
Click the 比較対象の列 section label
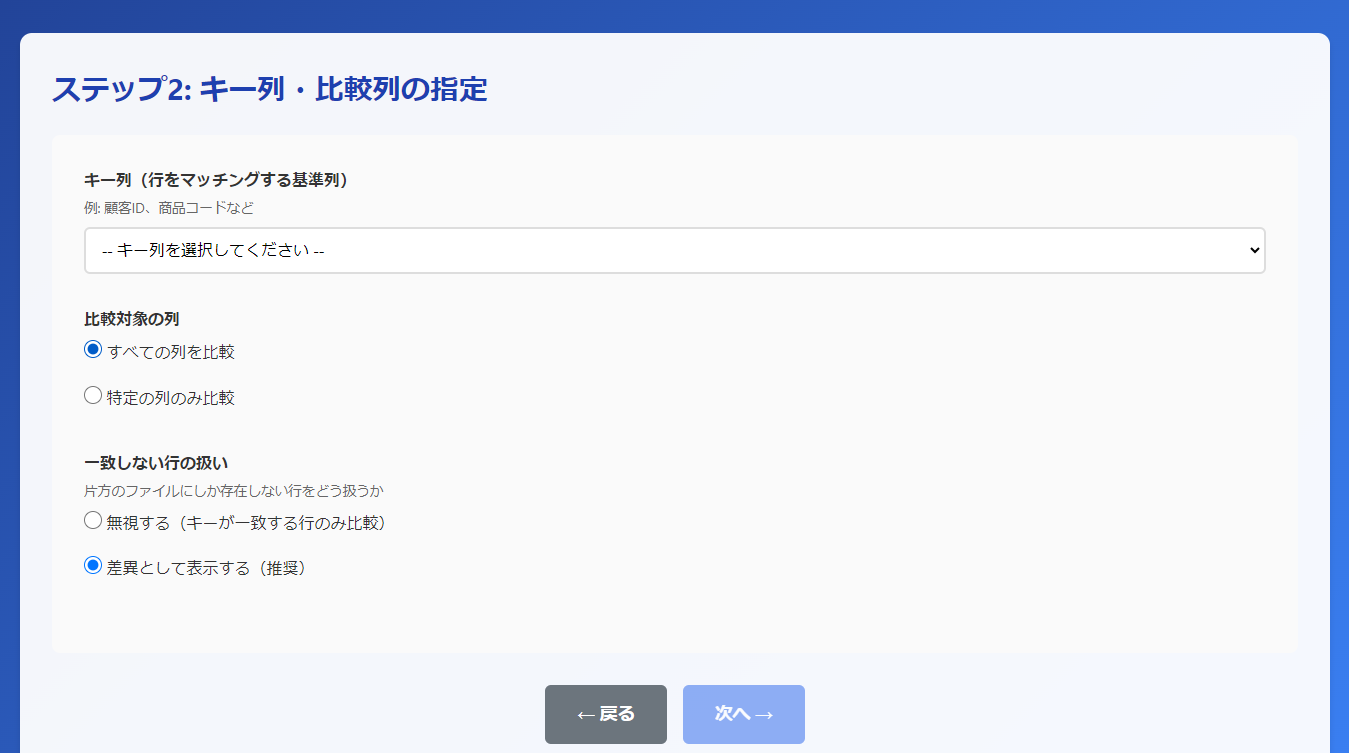point(131,319)
